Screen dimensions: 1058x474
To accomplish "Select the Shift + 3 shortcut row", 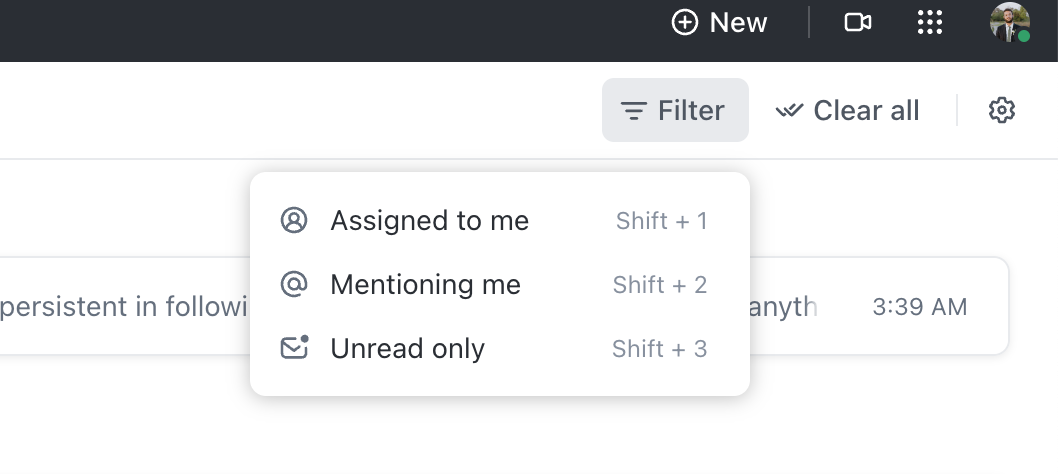I will pyautogui.click(x=500, y=348).
